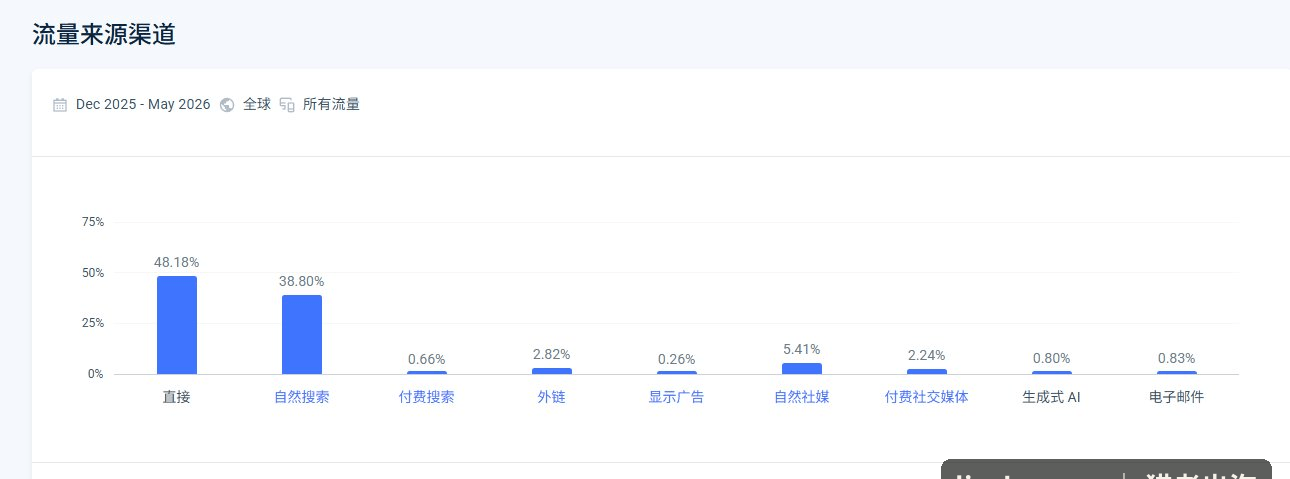Click the 所有流量 traffic filter label
Image resolution: width=1290 pixels, height=479 pixels.
pos(331,105)
